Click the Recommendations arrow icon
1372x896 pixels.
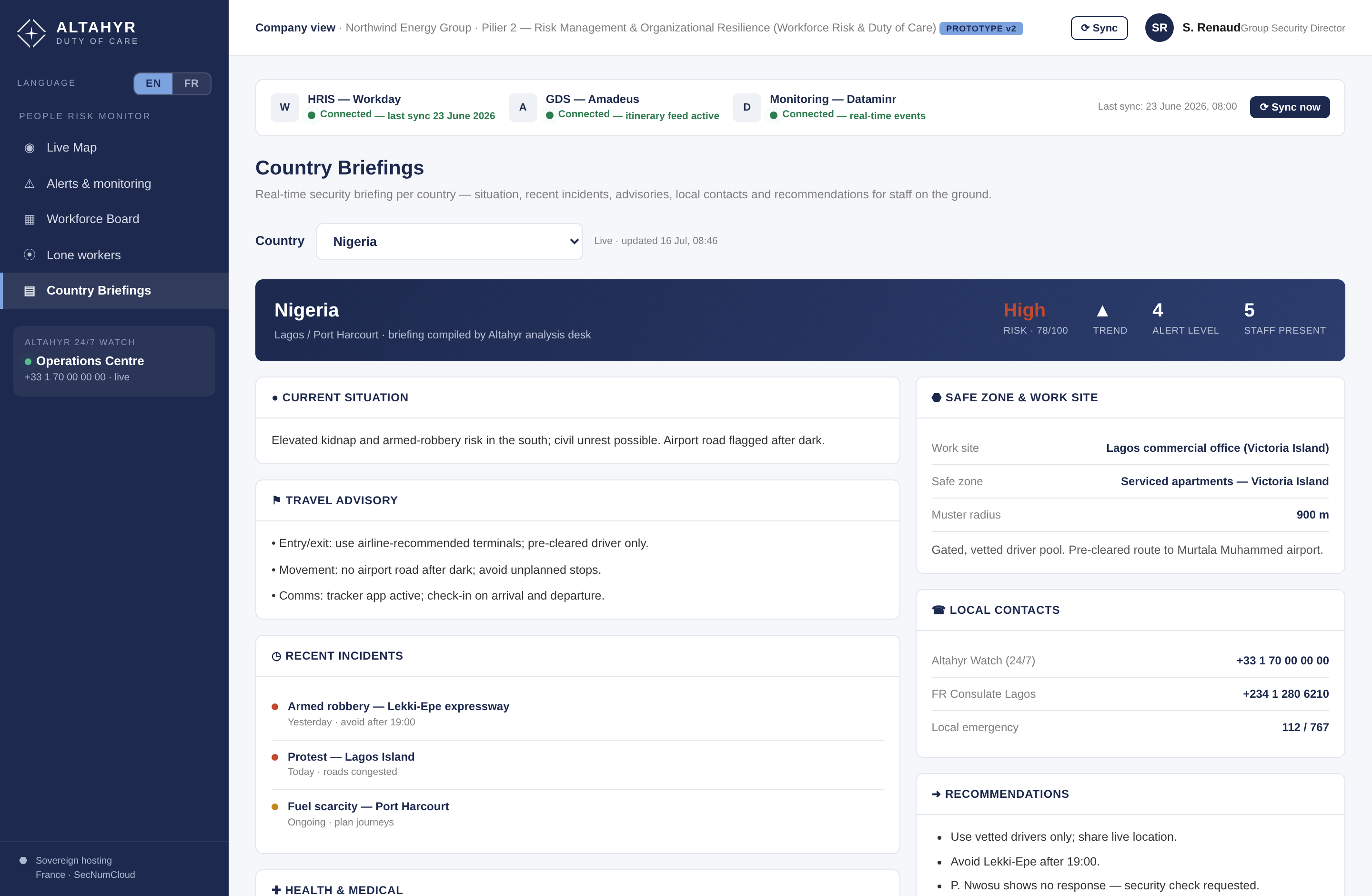(936, 794)
